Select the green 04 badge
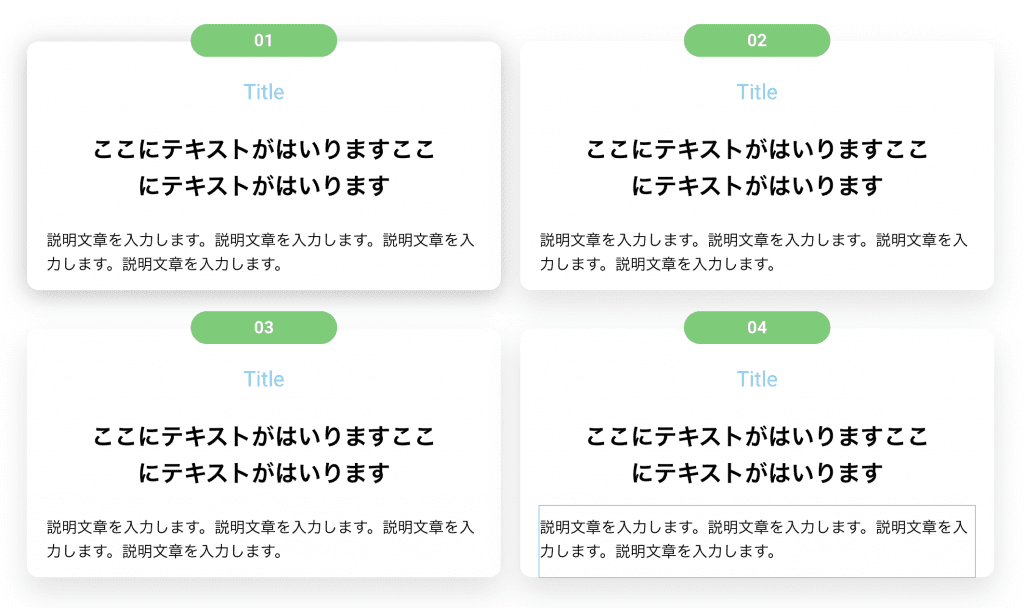 (x=757, y=327)
